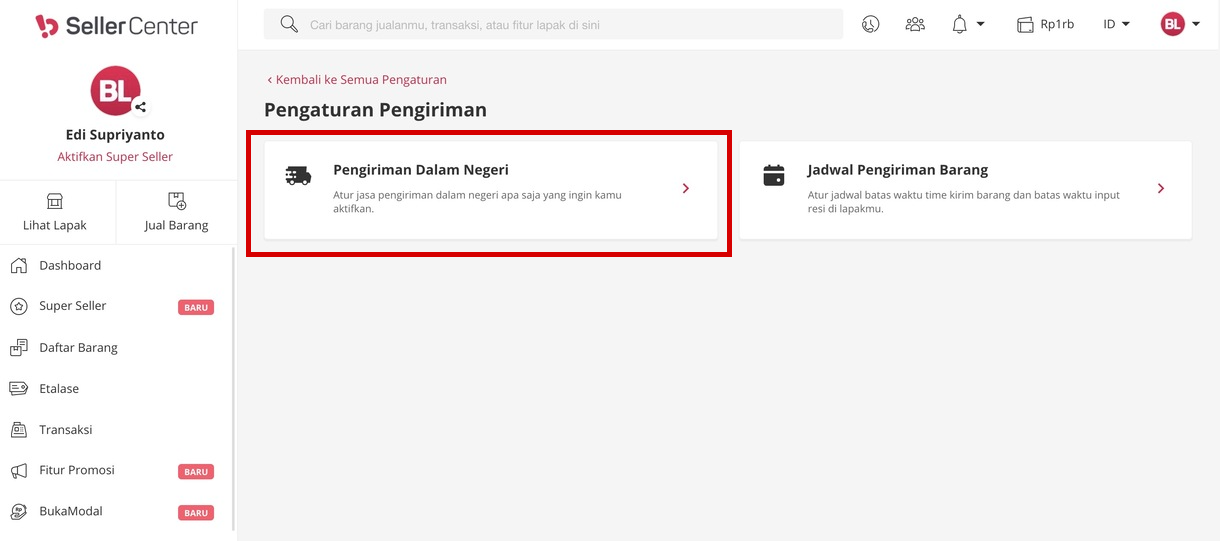Image resolution: width=1220 pixels, height=541 pixels.
Task: Click the Jual Barang add-product icon
Action: coord(177,201)
